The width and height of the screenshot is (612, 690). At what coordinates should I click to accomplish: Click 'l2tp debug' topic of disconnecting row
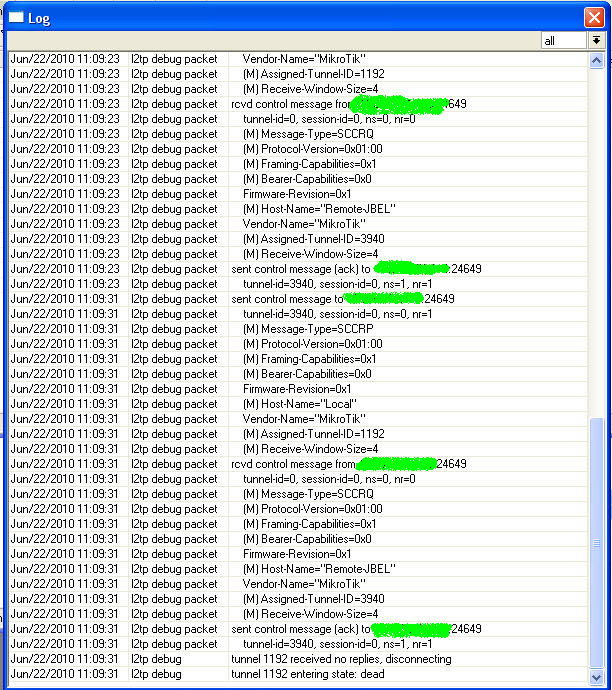[x=156, y=659]
